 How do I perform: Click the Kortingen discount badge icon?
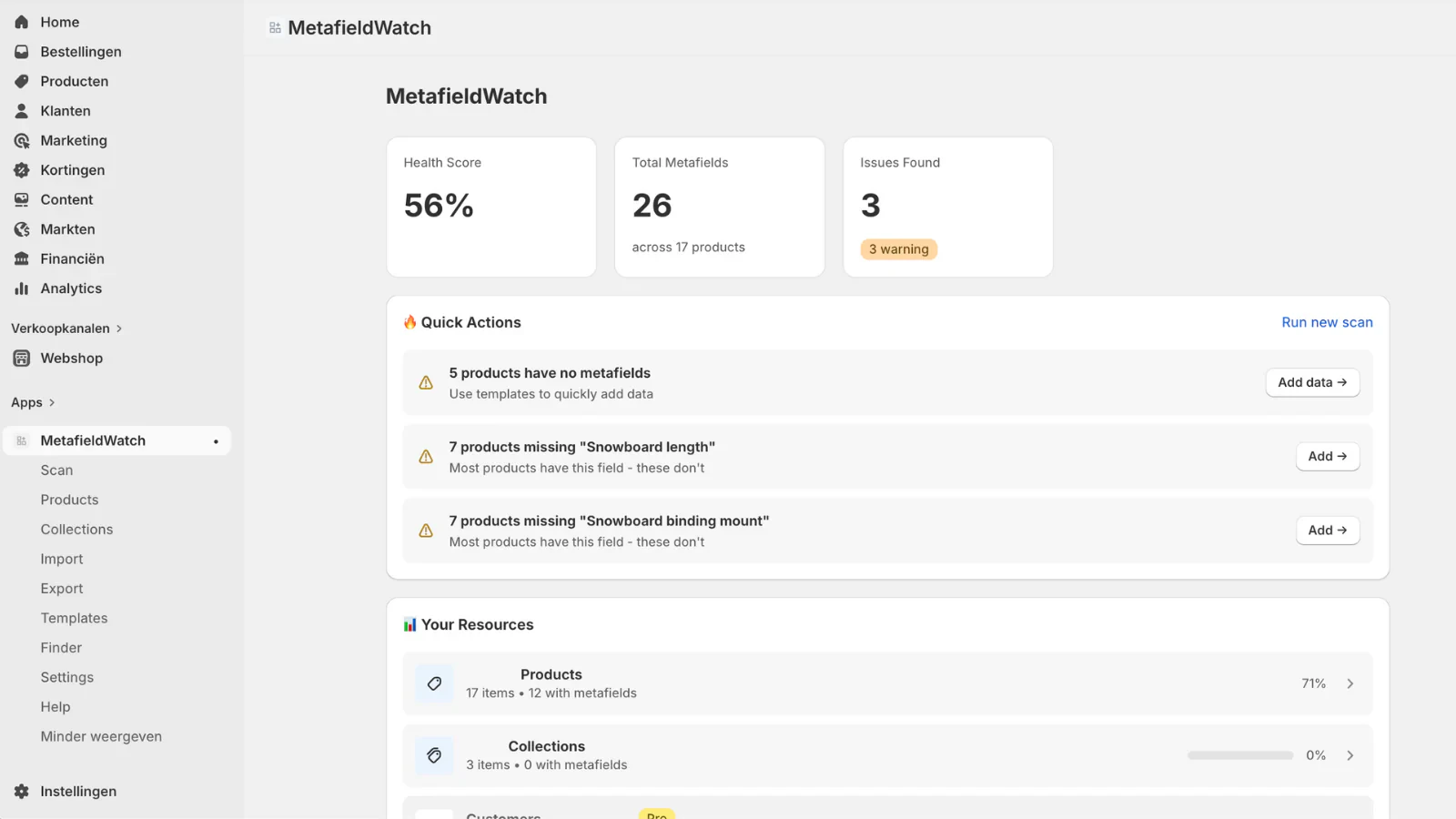coord(22,170)
